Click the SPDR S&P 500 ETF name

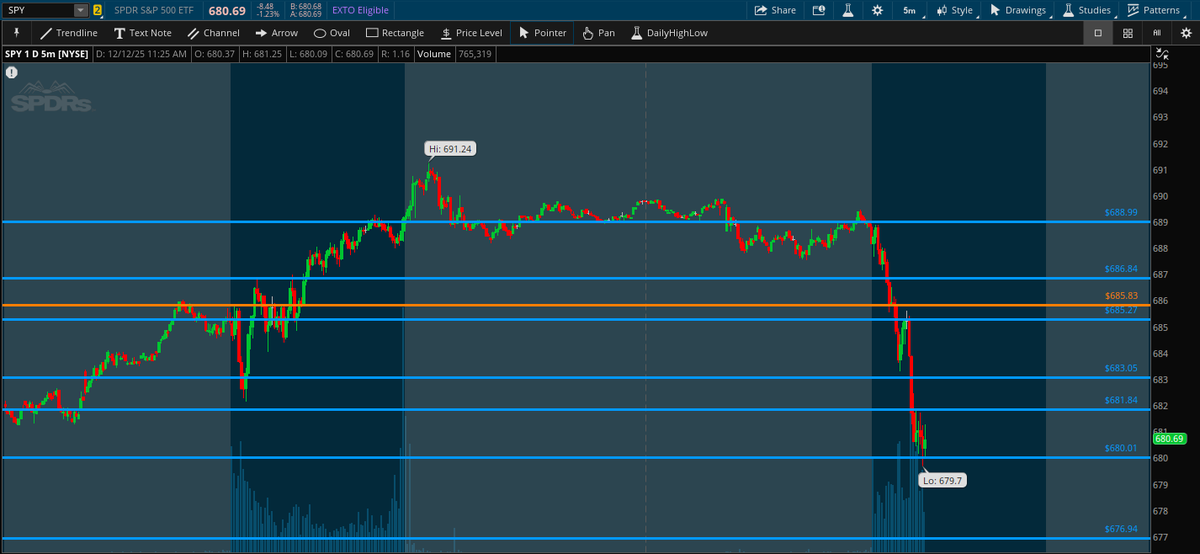click(x=154, y=10)
